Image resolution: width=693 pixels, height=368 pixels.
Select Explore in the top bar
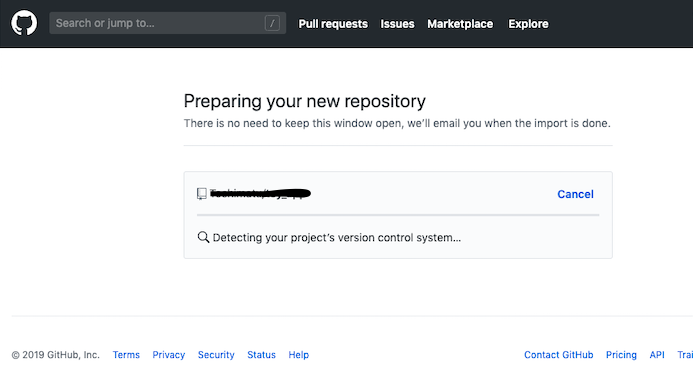(x=528, y=24)
